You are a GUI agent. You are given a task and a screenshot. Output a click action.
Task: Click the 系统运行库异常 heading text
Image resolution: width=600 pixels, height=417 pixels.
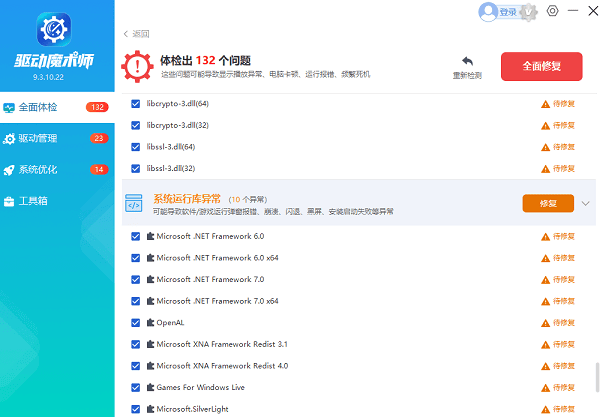pos(187,199)
